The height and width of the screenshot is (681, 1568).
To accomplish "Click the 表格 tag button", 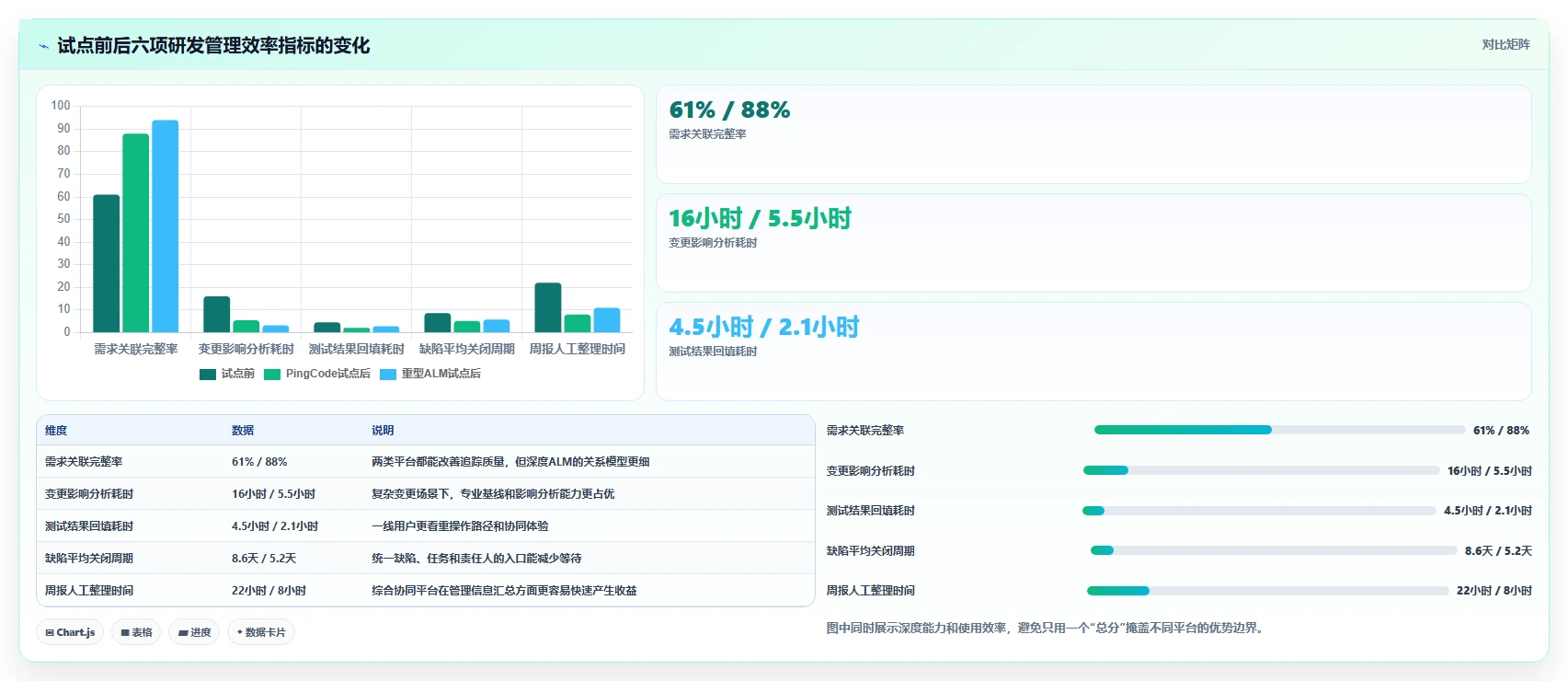I will tap(136, 632).
